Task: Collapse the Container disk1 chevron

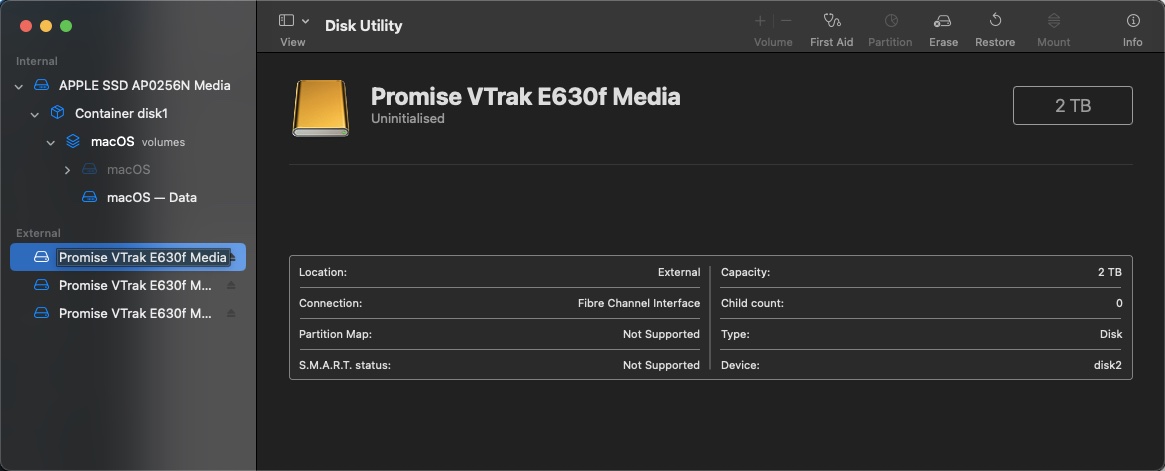Action: [34, 114]
